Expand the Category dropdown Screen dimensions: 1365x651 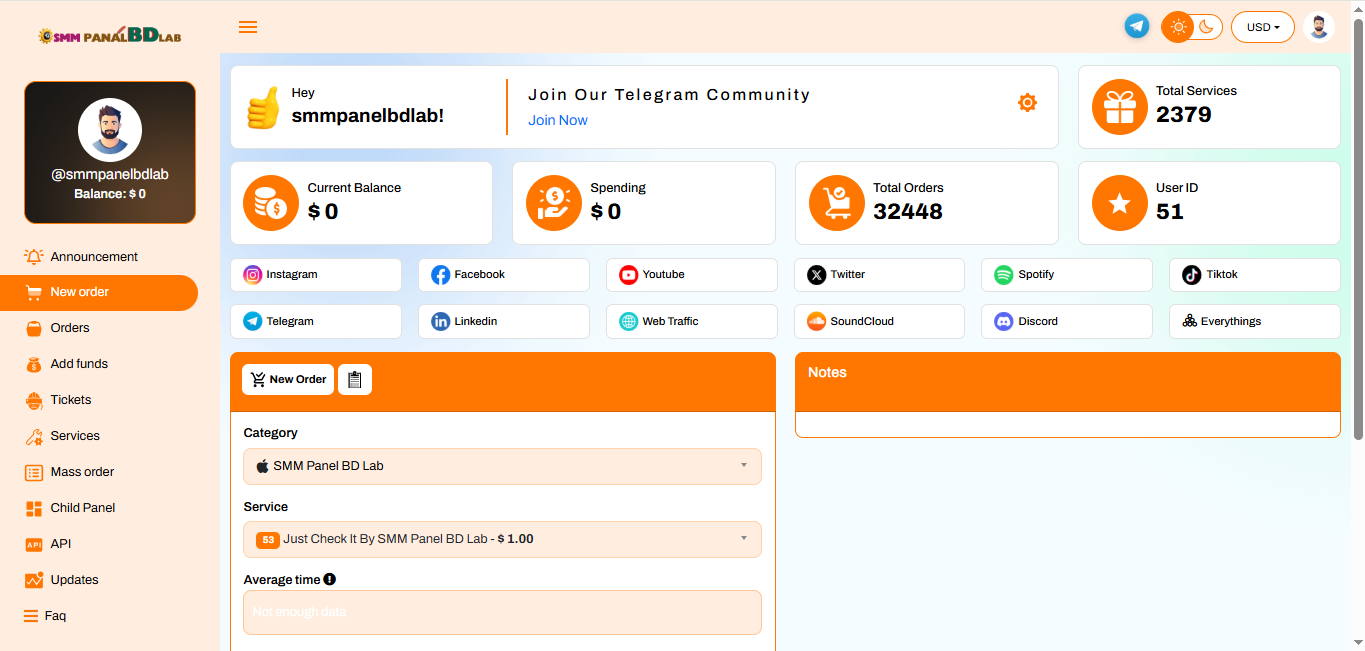point(502,466)
